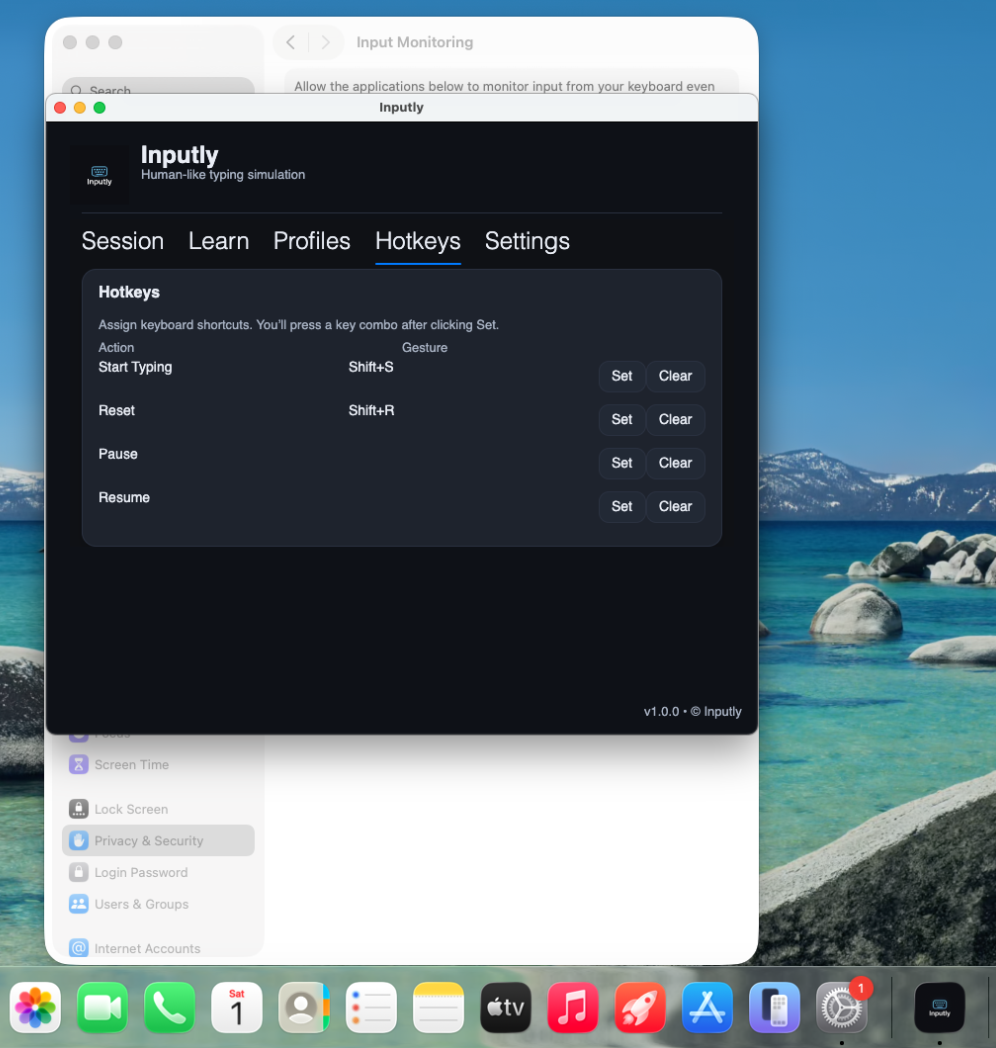Clear the Resume hotkey

click(x=675, y=507)
